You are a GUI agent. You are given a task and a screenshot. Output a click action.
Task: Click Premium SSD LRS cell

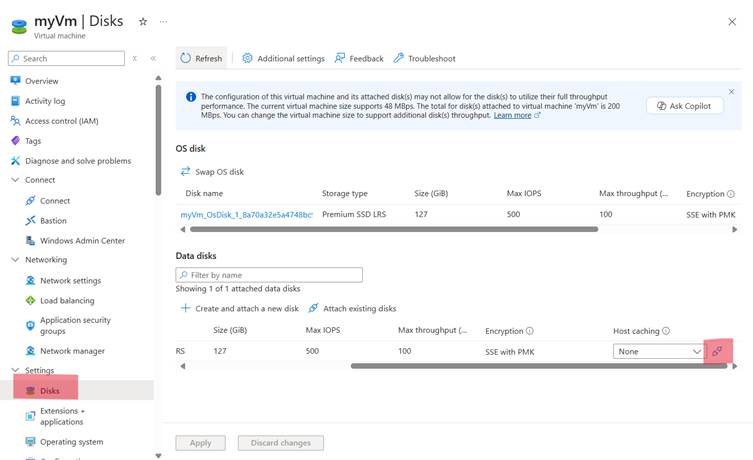tap(354, 214)
